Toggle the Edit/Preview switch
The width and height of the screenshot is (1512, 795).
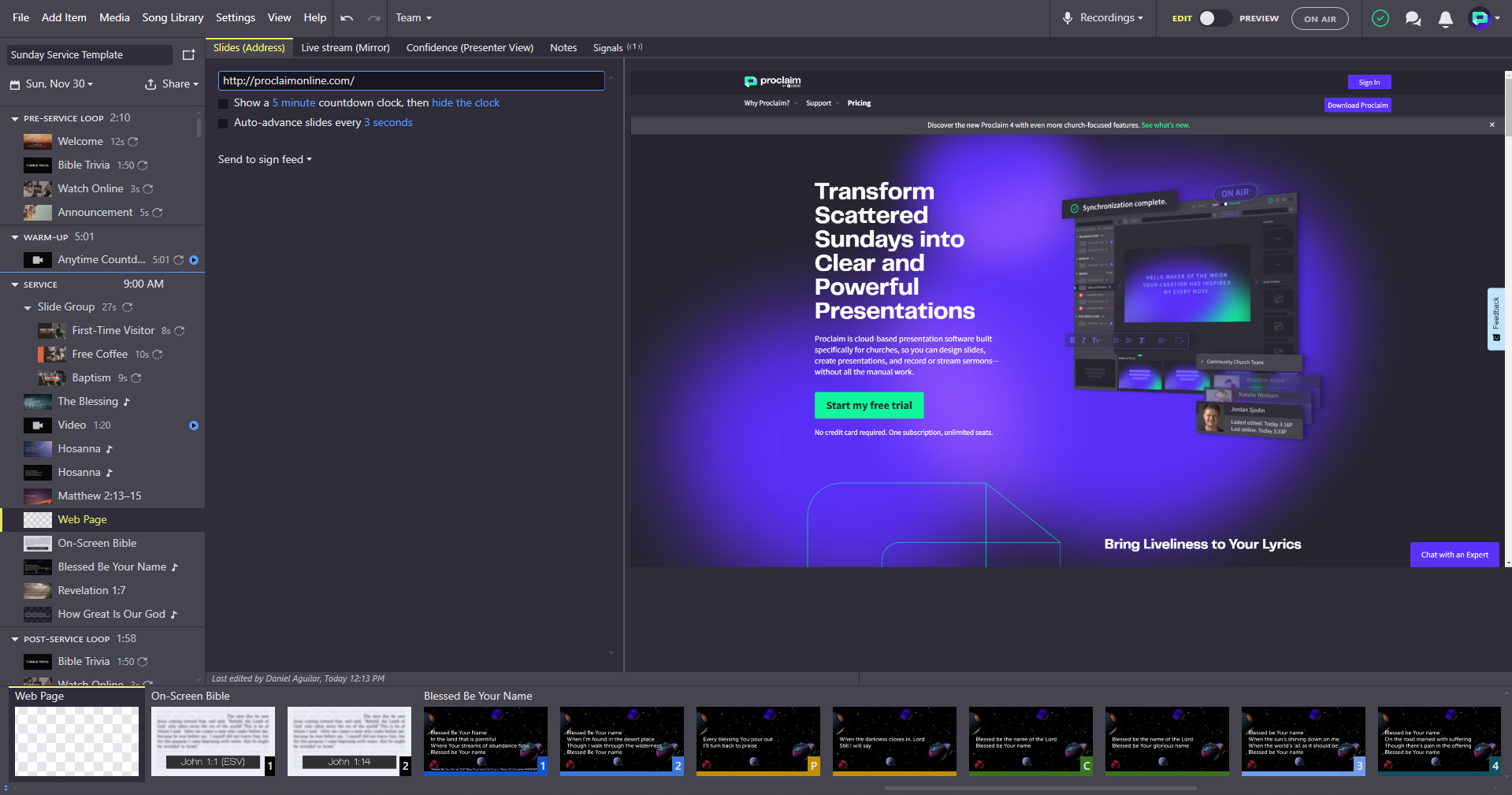coord(1214,18)
